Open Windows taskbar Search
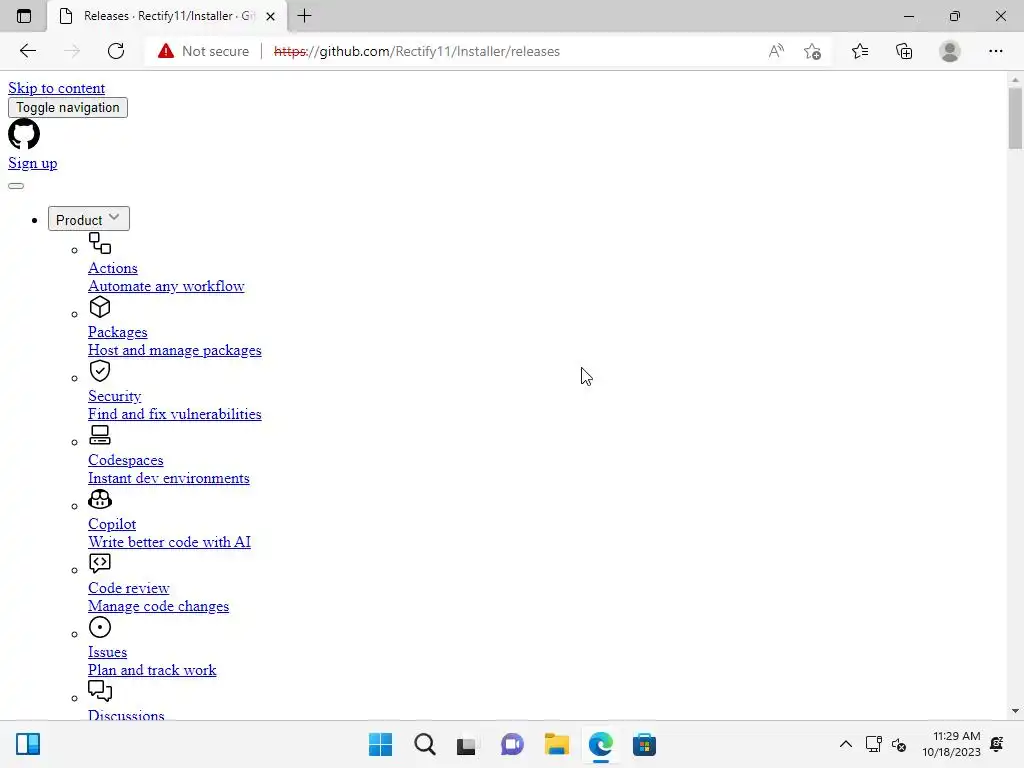The image size is (1024, 768). pyautogui.click(x=424, y=744)
